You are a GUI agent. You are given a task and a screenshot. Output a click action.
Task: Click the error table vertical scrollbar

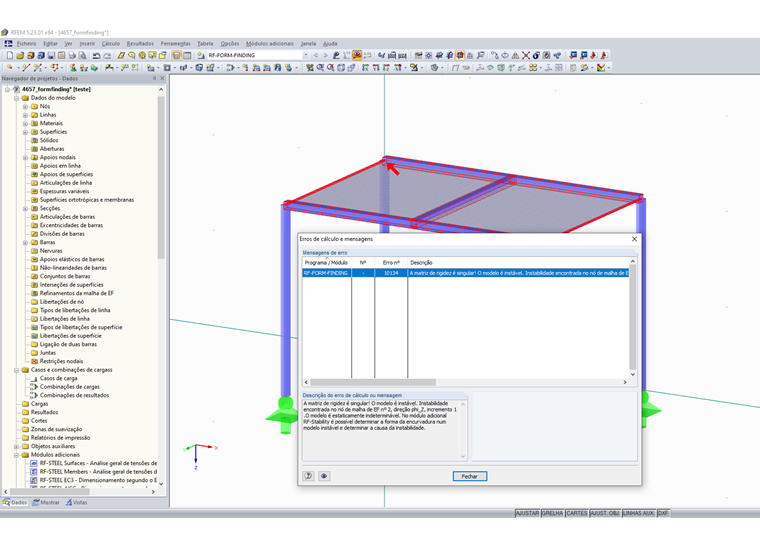point(633,318)
